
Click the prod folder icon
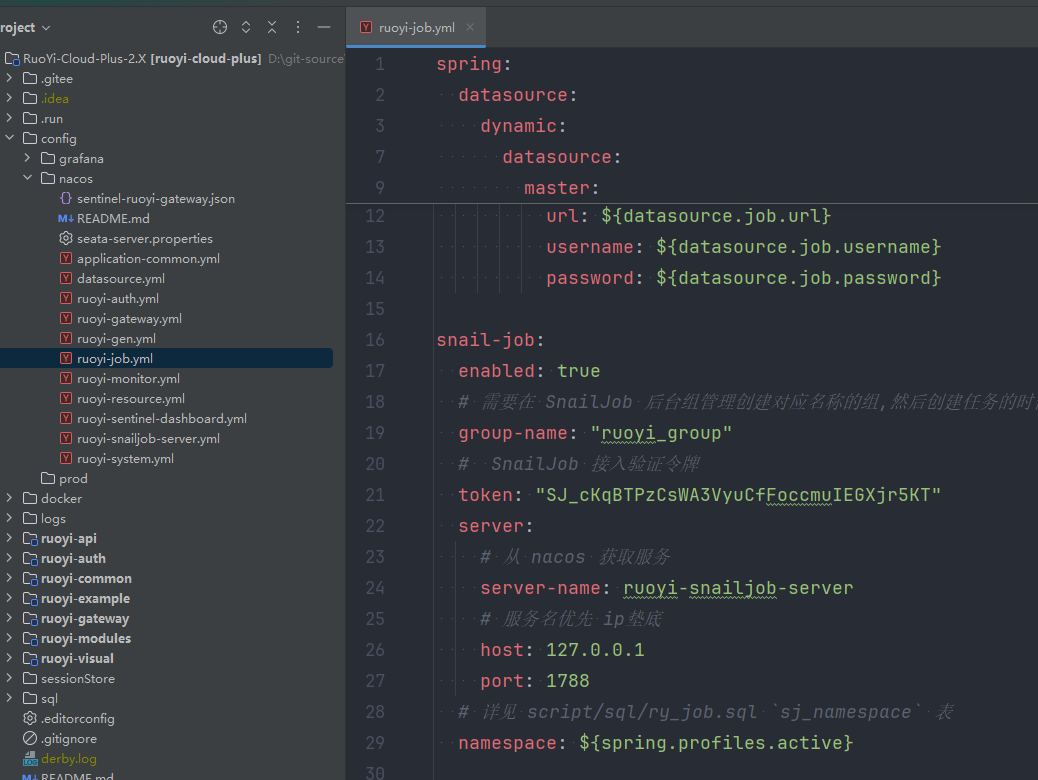48,478
